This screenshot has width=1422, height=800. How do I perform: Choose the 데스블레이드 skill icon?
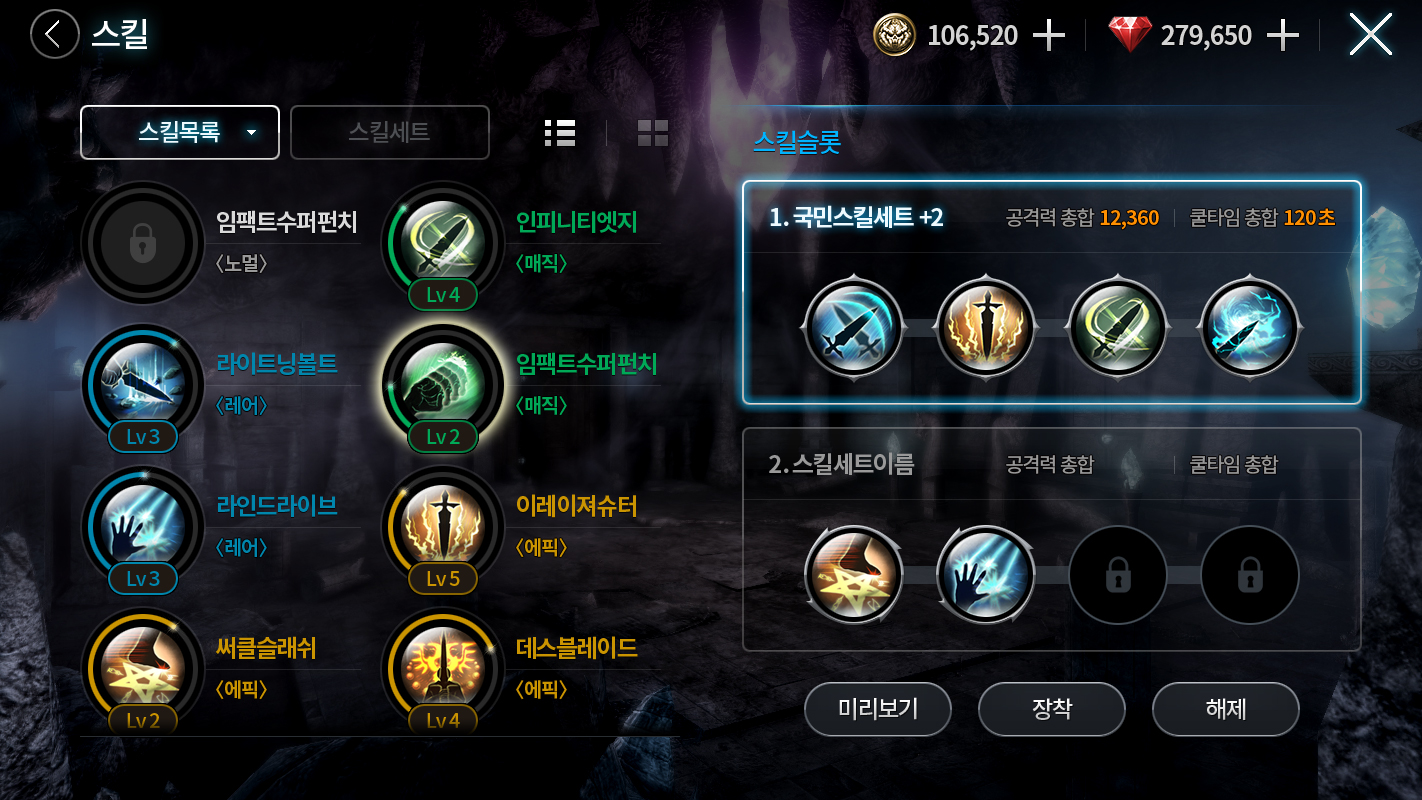pyautogui.click(x=443, y=668)
